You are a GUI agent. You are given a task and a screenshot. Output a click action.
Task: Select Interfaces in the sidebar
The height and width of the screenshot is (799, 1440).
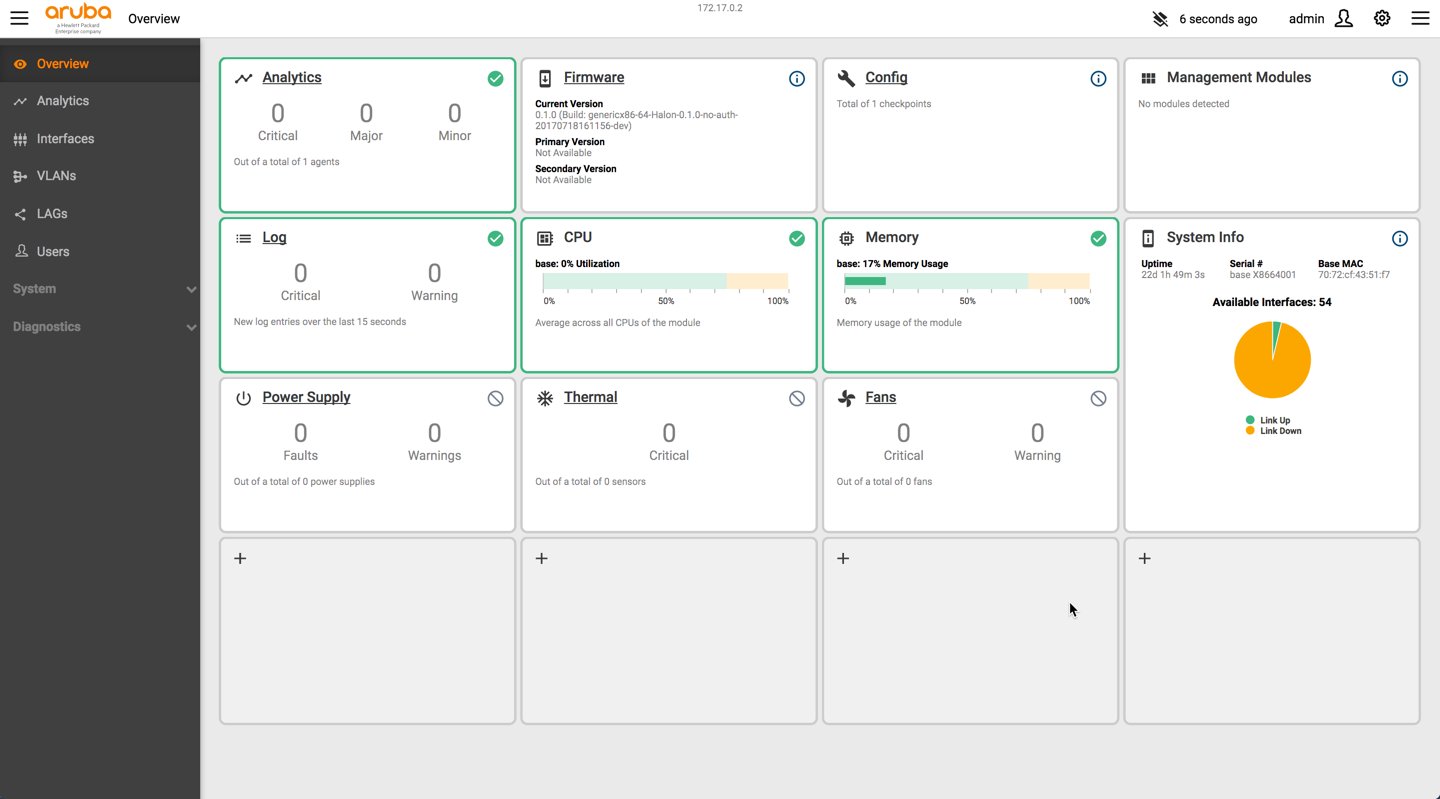tap(65, 139)
